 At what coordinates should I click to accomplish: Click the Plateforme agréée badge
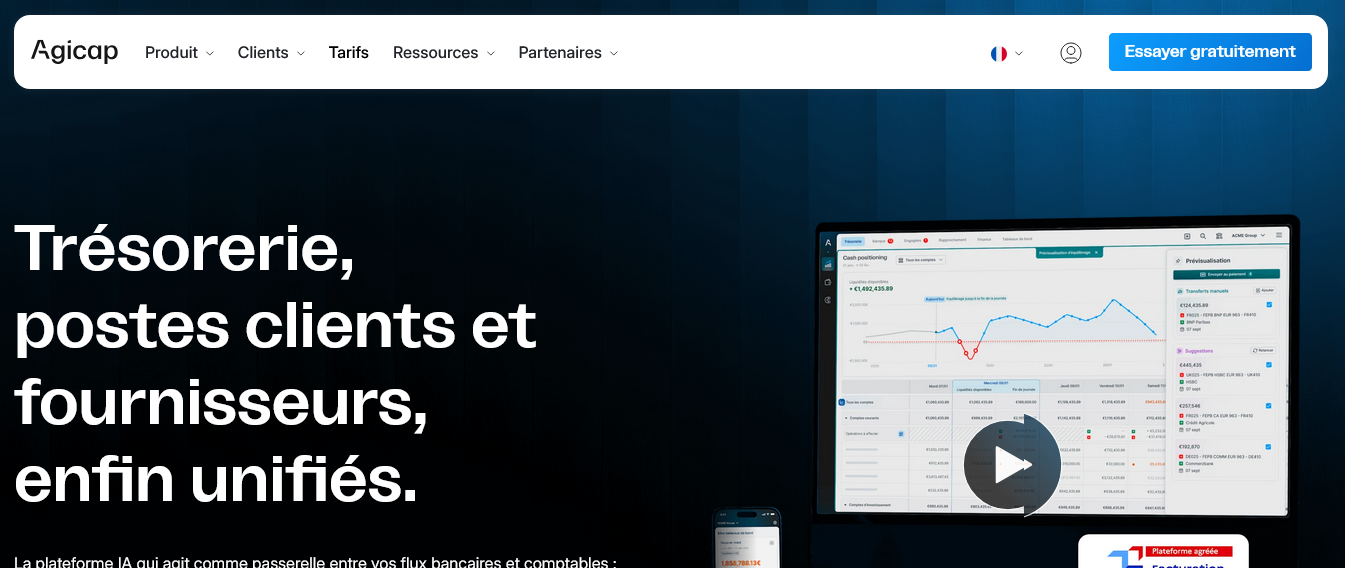click(x=1191, y=551)
